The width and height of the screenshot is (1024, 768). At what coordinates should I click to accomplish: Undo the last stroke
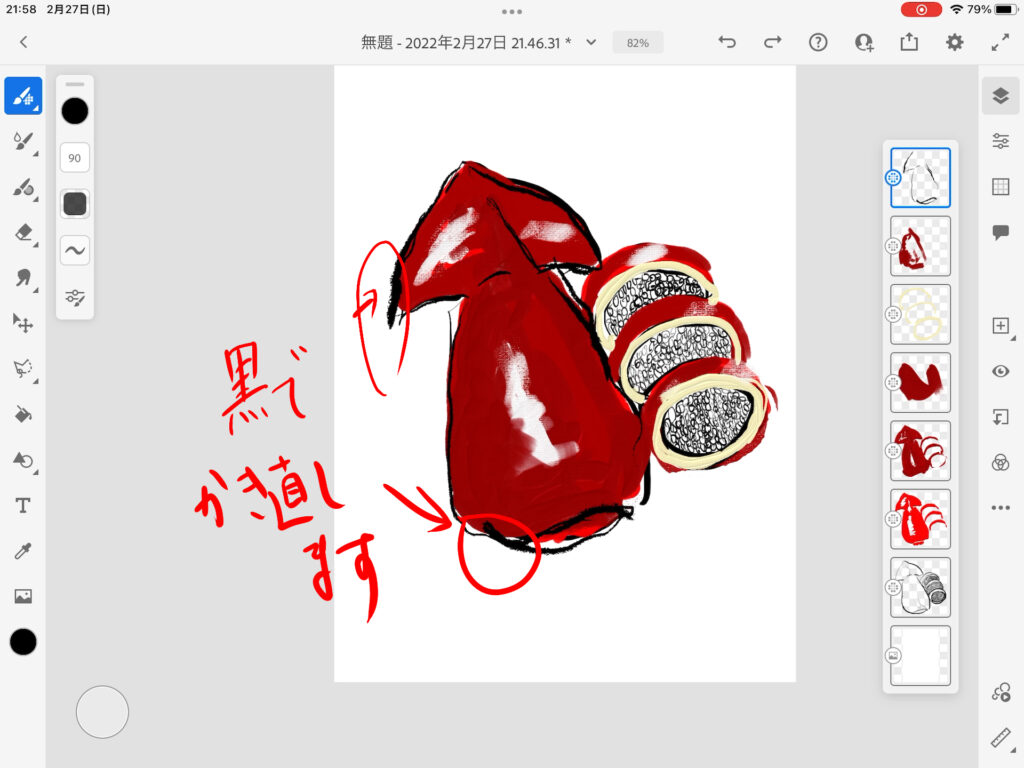(727, 42)
